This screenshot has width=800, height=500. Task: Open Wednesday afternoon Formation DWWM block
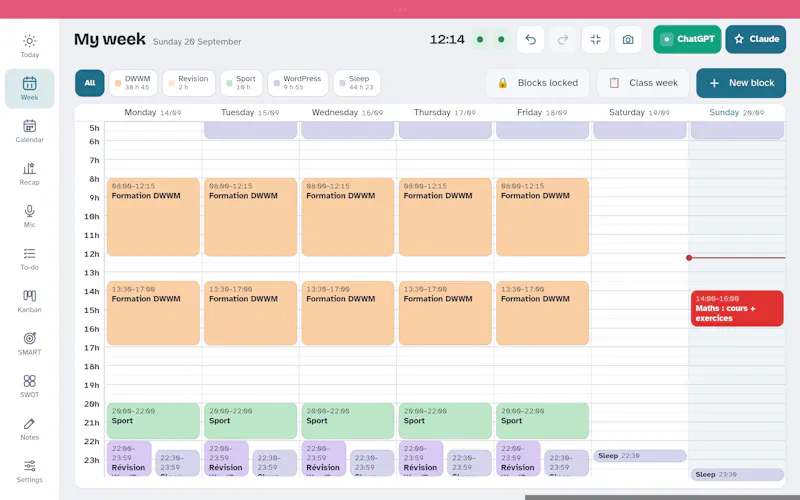348,313
